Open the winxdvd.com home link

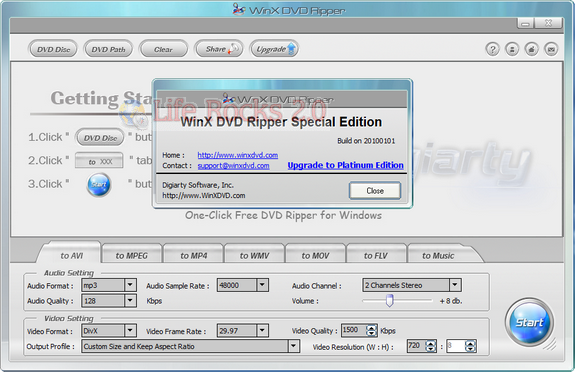click(x=238, y=155)
